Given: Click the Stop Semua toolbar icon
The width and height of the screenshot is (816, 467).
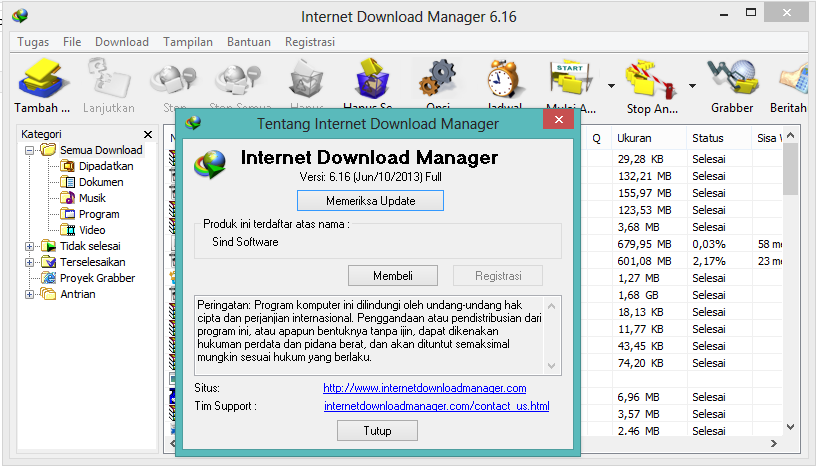Looking at the screenshot, I should click(x=239, y=80).
